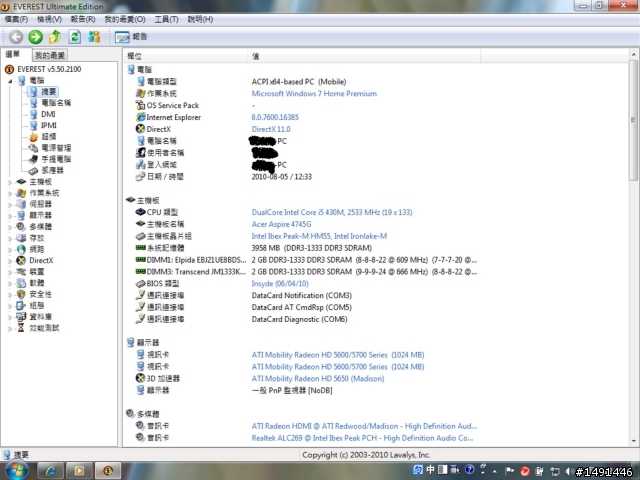Select the DIMM3: Transcend row

pos(306,271)
